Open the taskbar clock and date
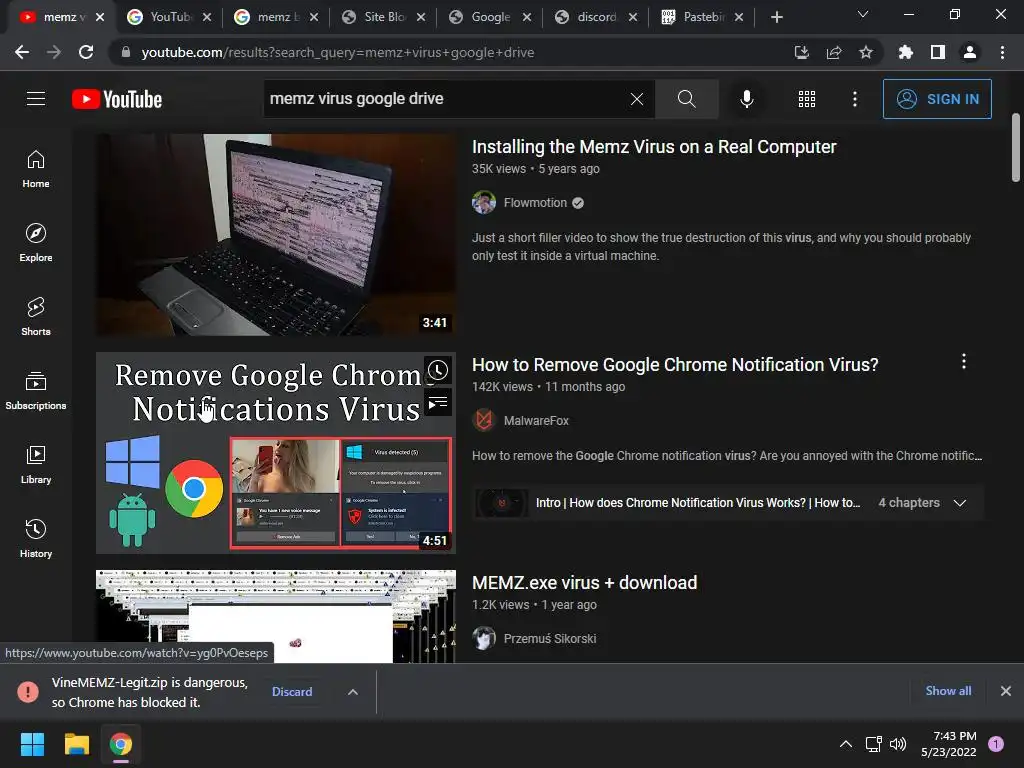The height and width of the screenshot is (768, 1024). [948, 744]
